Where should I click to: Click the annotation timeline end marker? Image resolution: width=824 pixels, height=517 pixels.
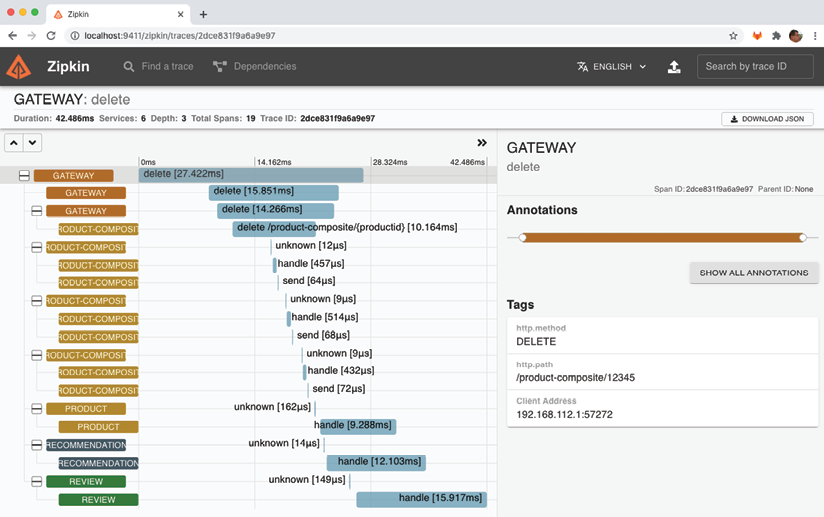(802, 238)
